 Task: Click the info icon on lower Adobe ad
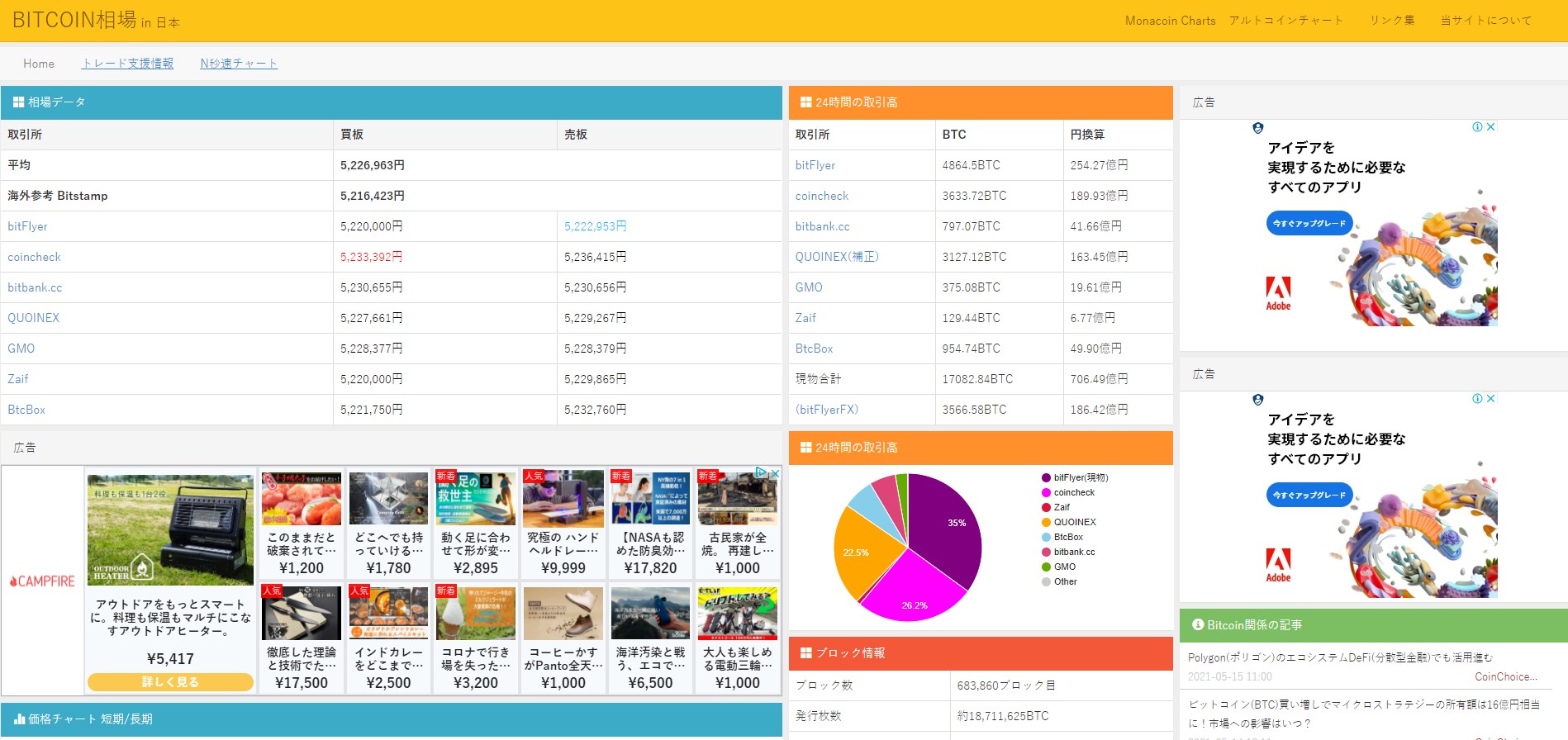(1477, 399)
